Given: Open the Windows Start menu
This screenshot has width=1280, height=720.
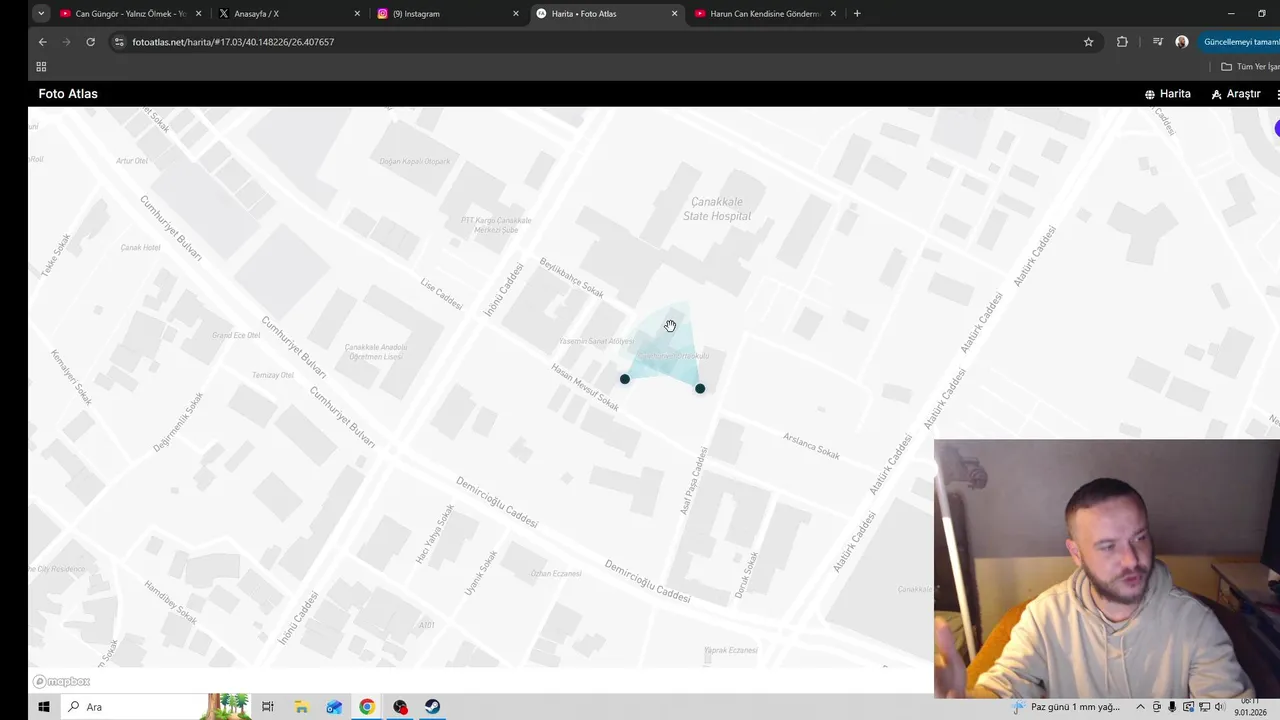Looking at the screenshot, I should (43, 707).
